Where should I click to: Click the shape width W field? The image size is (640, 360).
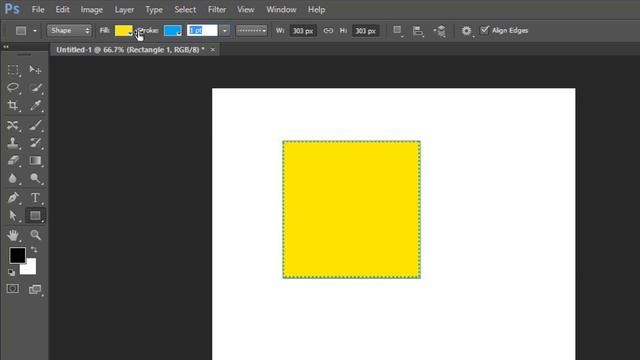click(x=303, y=31)
